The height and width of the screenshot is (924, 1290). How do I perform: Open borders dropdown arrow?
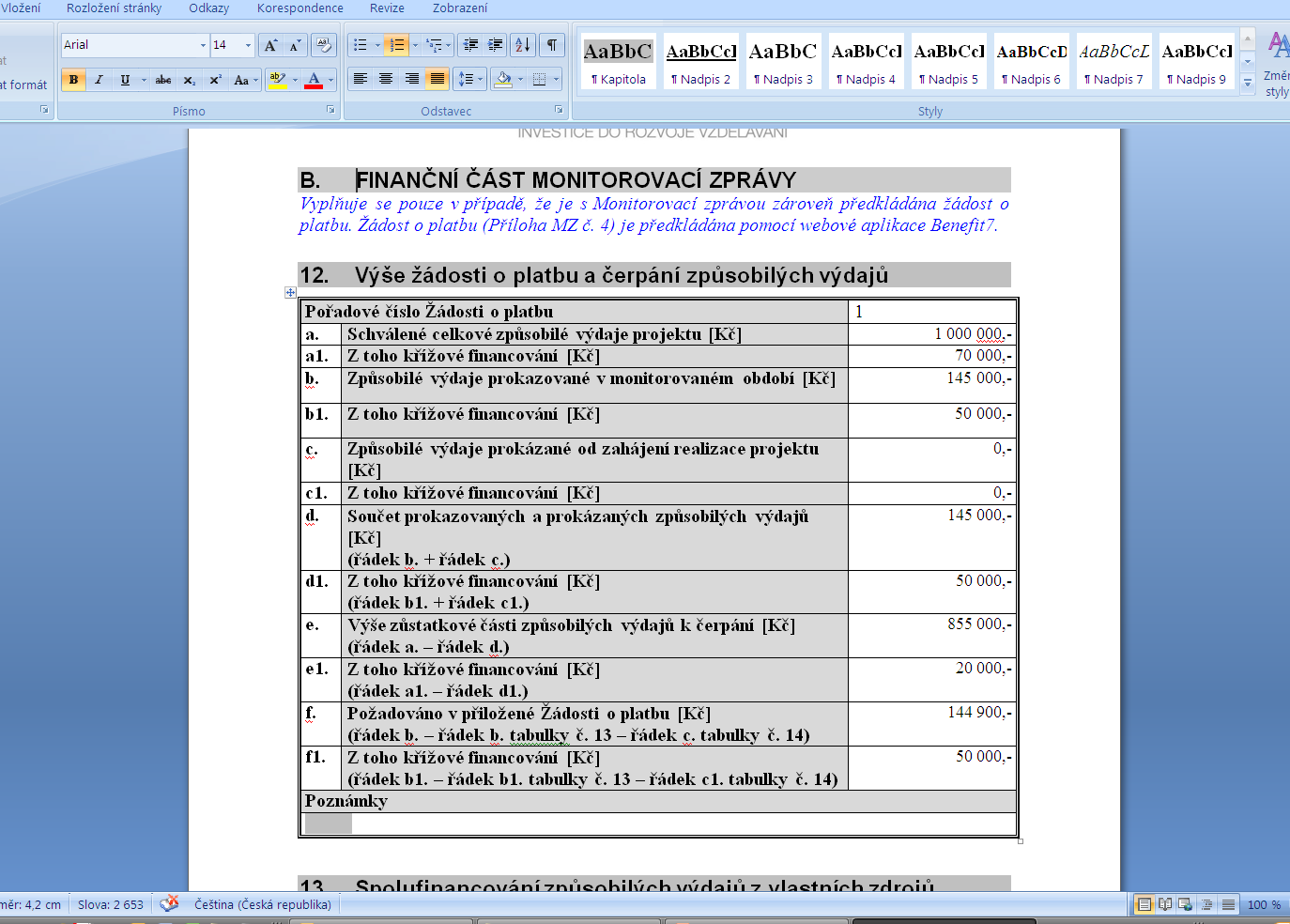coord(556,80)
